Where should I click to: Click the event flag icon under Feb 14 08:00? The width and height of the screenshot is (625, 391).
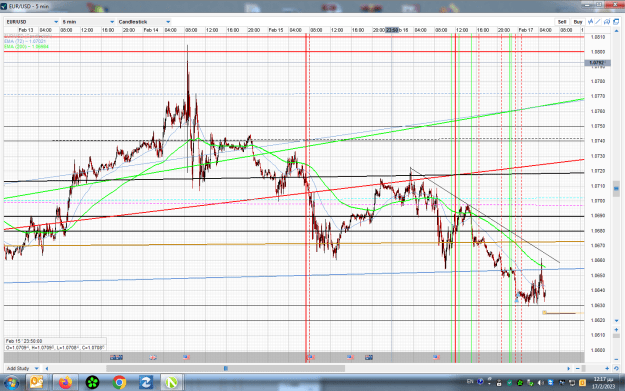(x=186, y=358)
